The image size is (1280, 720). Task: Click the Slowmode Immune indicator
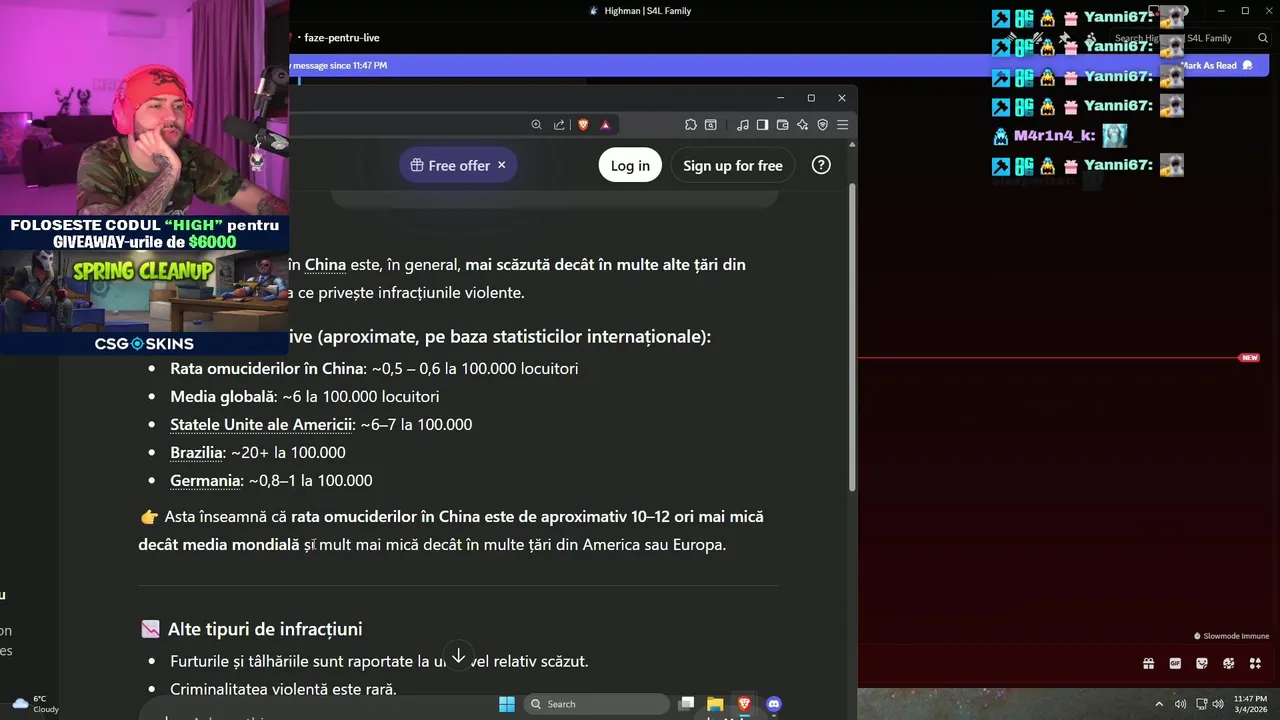coord(1231,636)
